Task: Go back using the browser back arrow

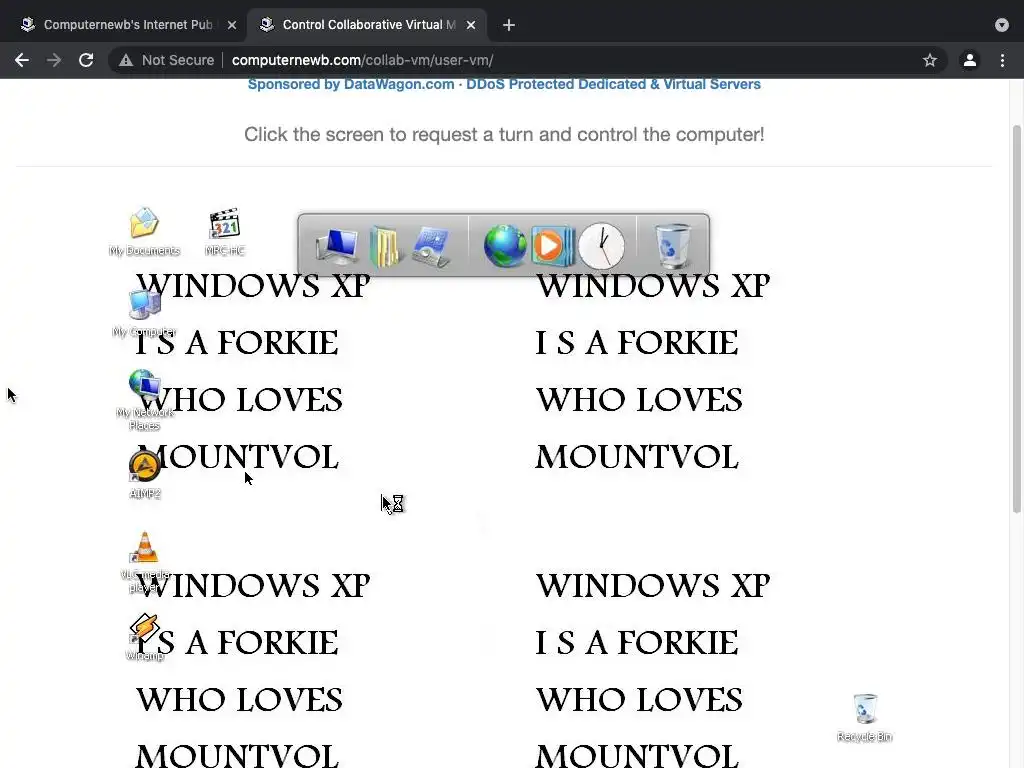Action: [x=22, y=60]
